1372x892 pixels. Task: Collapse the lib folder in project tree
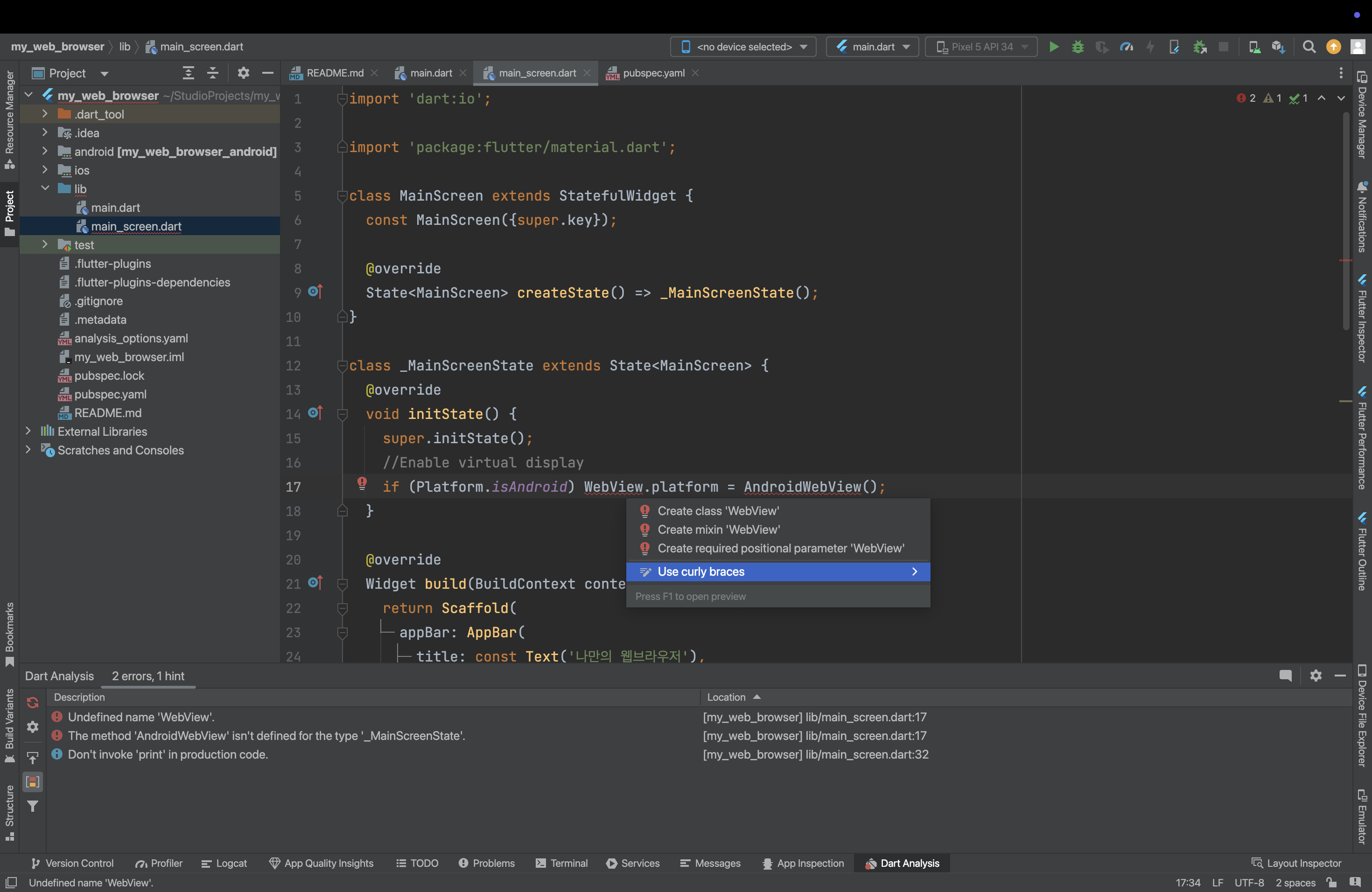[45, 188]
